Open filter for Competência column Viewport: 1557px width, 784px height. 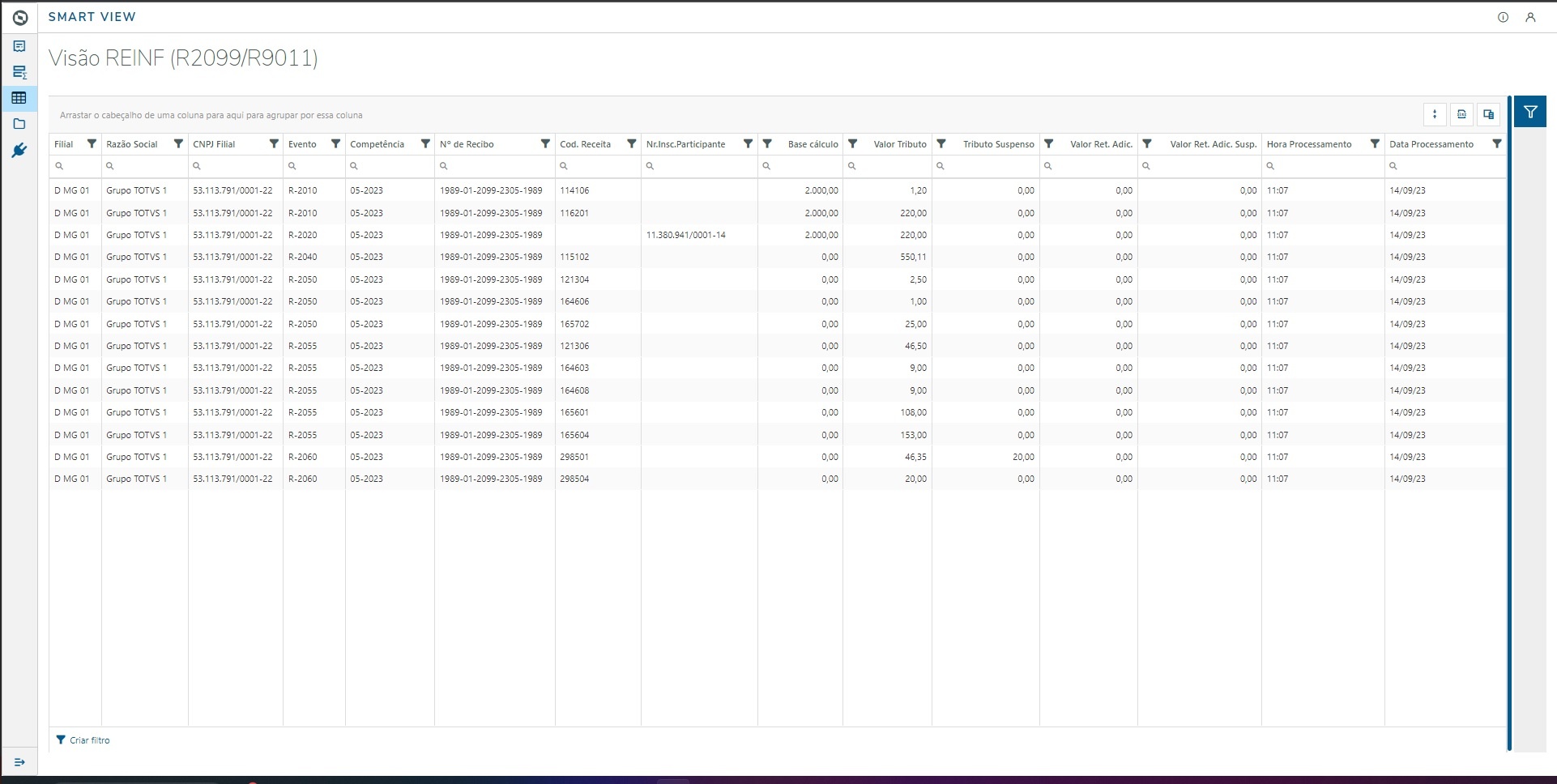click(425, 143)
